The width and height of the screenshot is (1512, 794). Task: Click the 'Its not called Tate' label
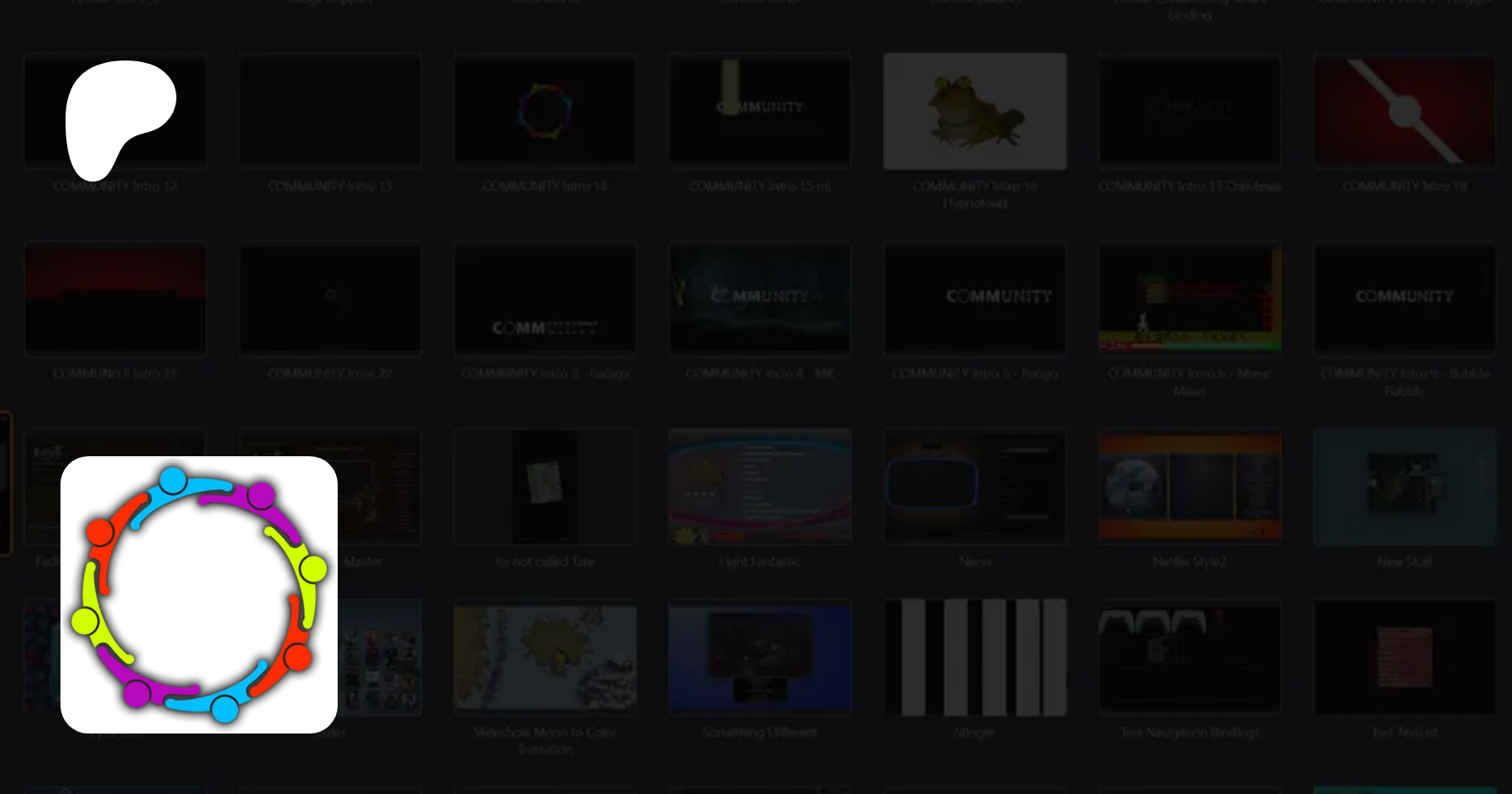click(x=545, y=561)
